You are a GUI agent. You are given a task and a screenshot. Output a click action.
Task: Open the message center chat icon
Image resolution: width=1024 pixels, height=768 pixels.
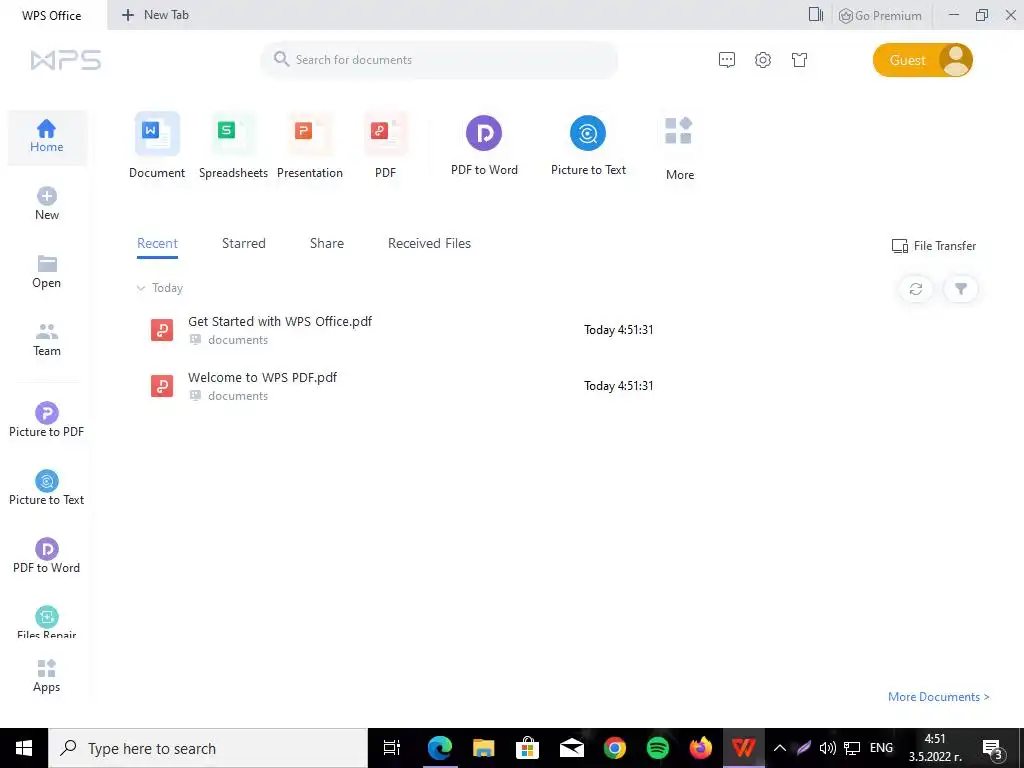[x=726, y=60]
